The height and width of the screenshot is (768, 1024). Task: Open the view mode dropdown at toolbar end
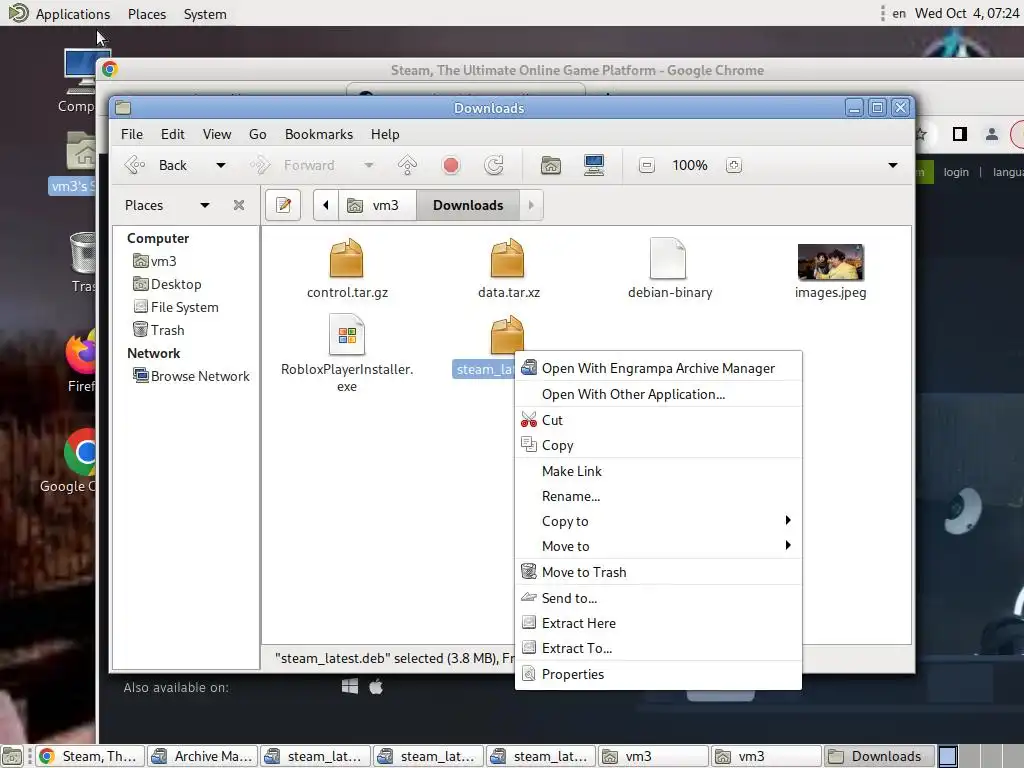(893, 165)
